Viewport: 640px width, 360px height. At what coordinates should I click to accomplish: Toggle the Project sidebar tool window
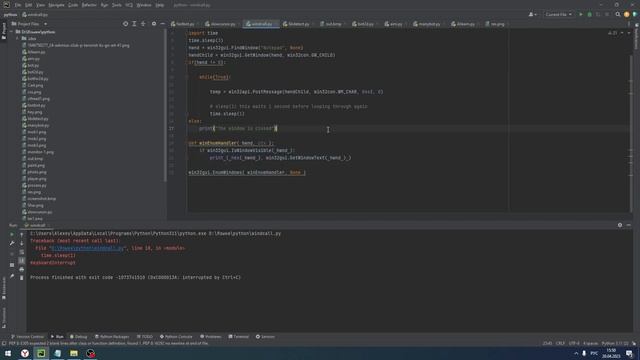click(x=4, y=31)
